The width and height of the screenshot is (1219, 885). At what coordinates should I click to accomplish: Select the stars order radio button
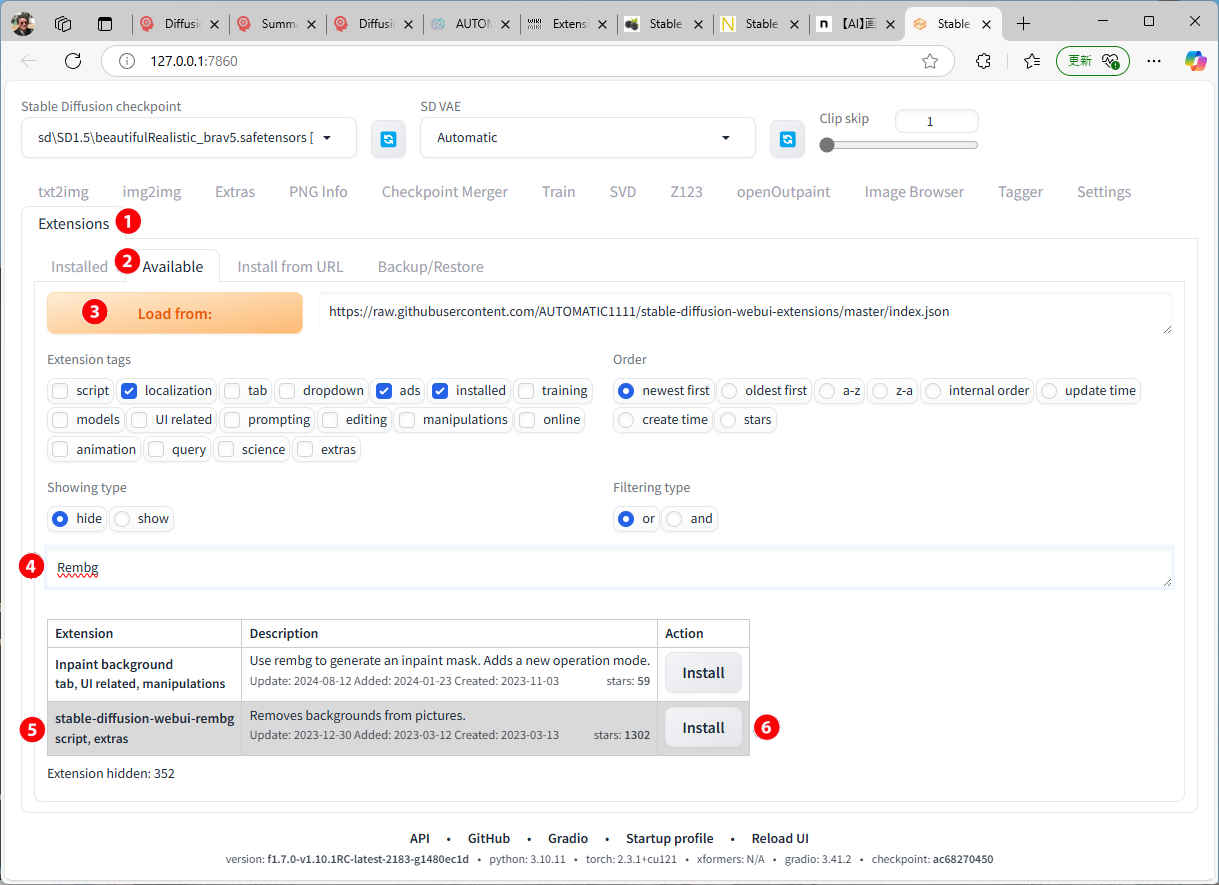tap(729, 420)
